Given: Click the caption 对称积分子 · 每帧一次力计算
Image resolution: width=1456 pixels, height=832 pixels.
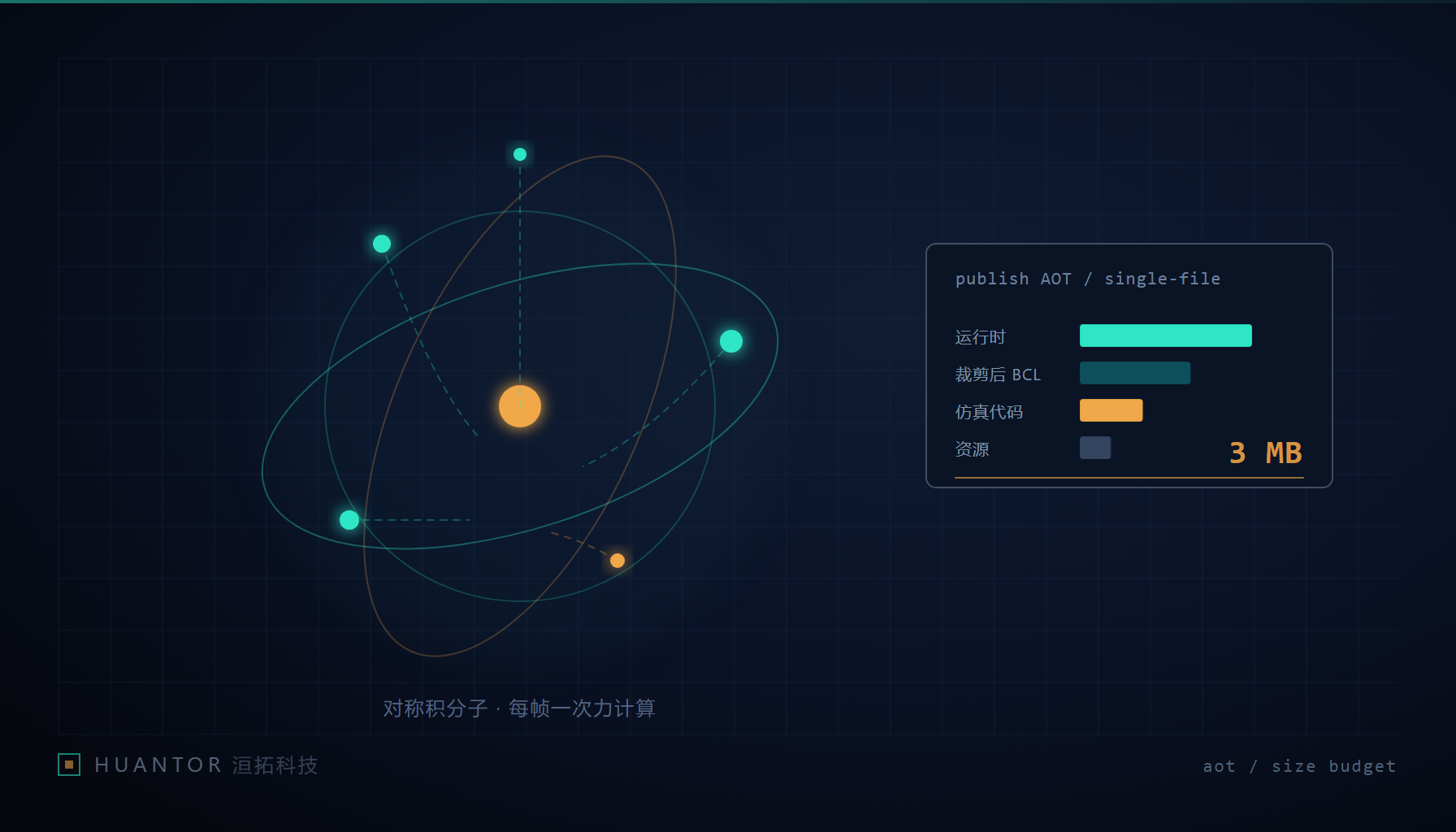Looking at the screenshot, I should pyautogui.click(x=519, y=708).
